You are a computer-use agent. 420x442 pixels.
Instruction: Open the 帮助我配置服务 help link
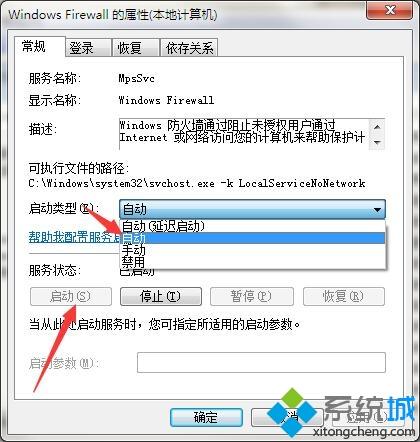pos(74,237)
